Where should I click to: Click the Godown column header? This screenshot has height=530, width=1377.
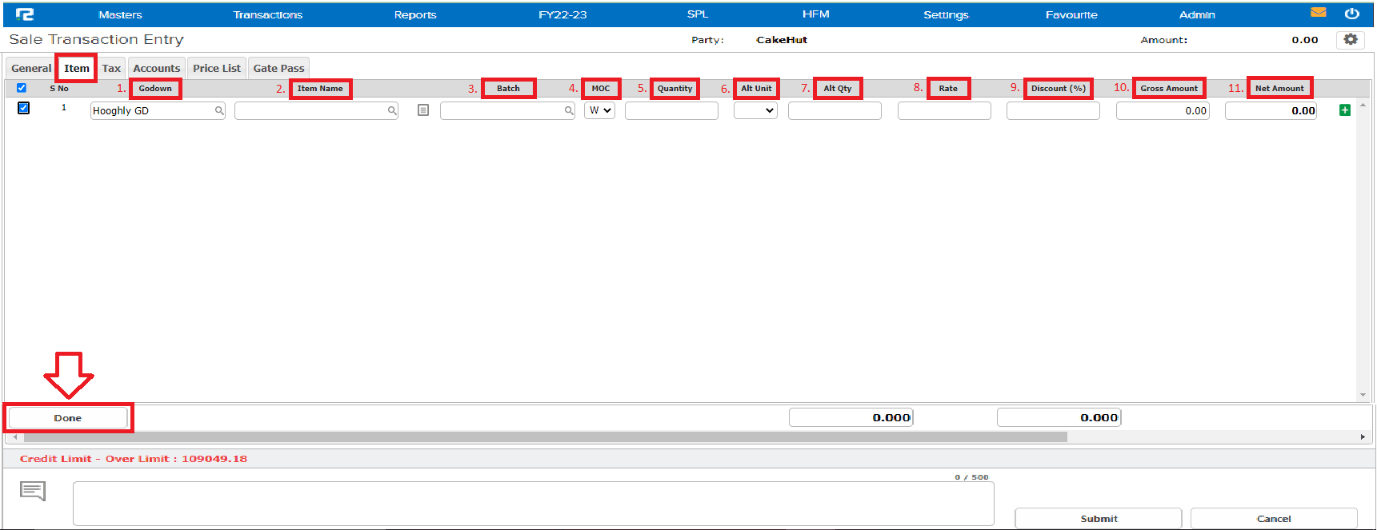(x=155, y=88)
